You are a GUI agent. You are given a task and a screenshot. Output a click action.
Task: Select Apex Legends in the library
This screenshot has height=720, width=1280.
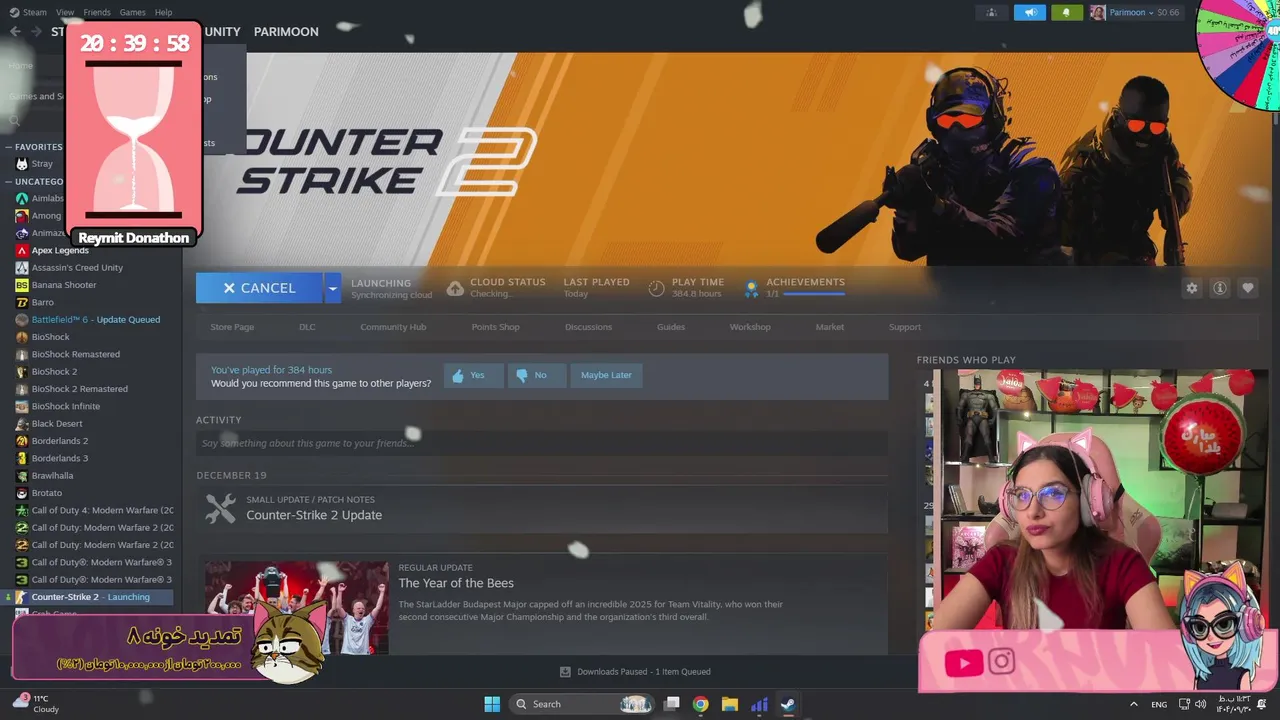pyautogui.click(x=60, y=250)
